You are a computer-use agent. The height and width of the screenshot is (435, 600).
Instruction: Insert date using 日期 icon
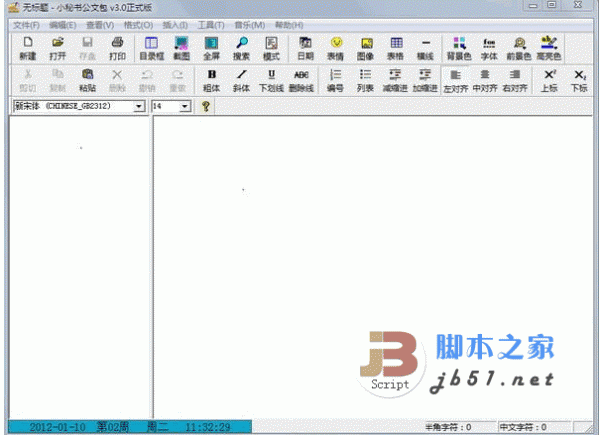pyautogui.click(x=305, y=48)
